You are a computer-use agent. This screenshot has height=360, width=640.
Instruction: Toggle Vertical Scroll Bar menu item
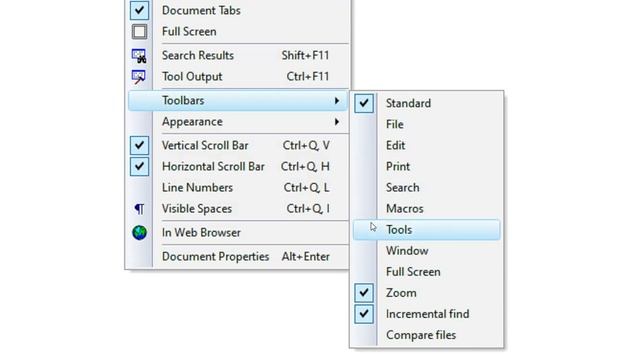pos(238,145)
